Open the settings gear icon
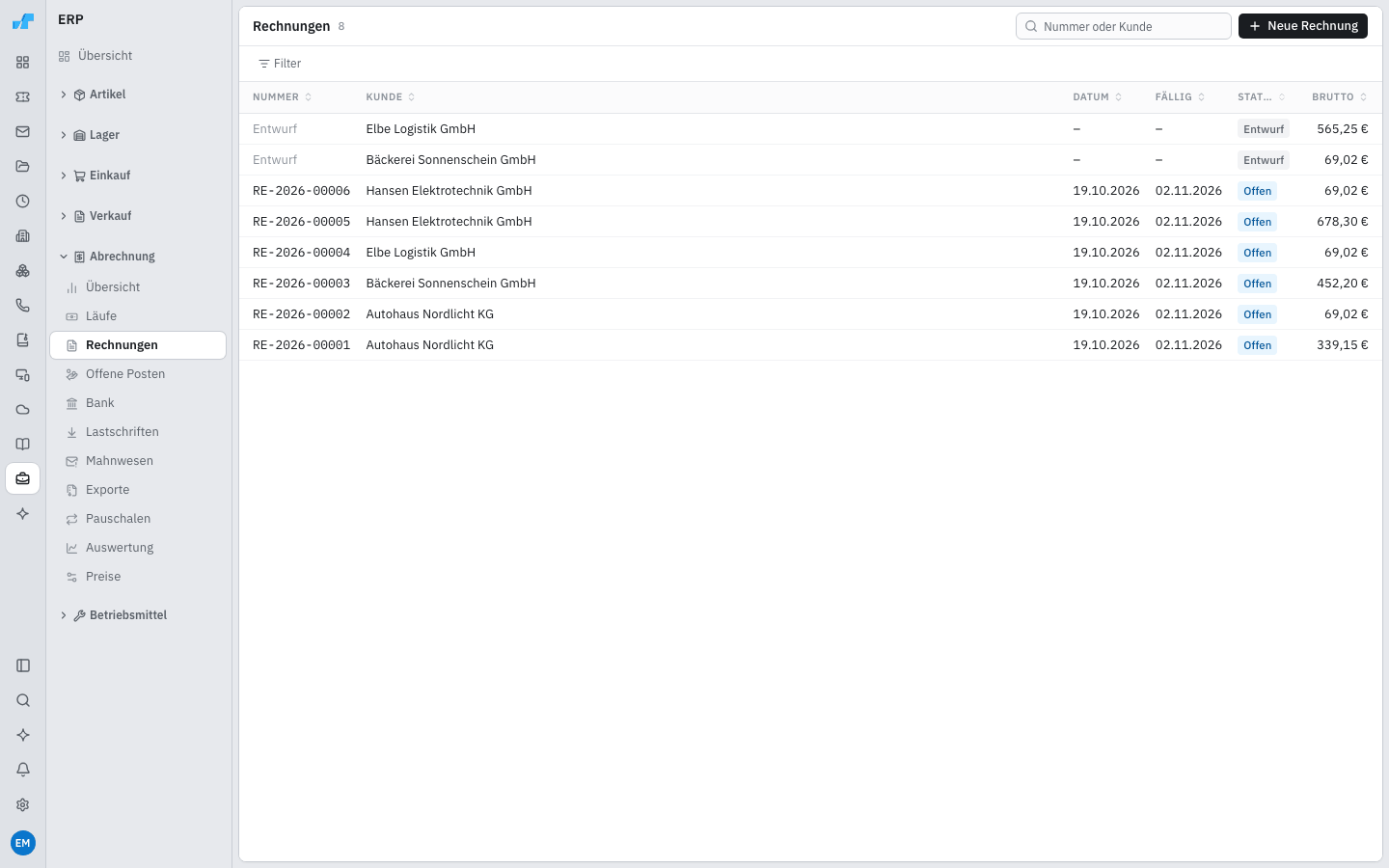The image size is (1389, 868). tap(23, 804)
